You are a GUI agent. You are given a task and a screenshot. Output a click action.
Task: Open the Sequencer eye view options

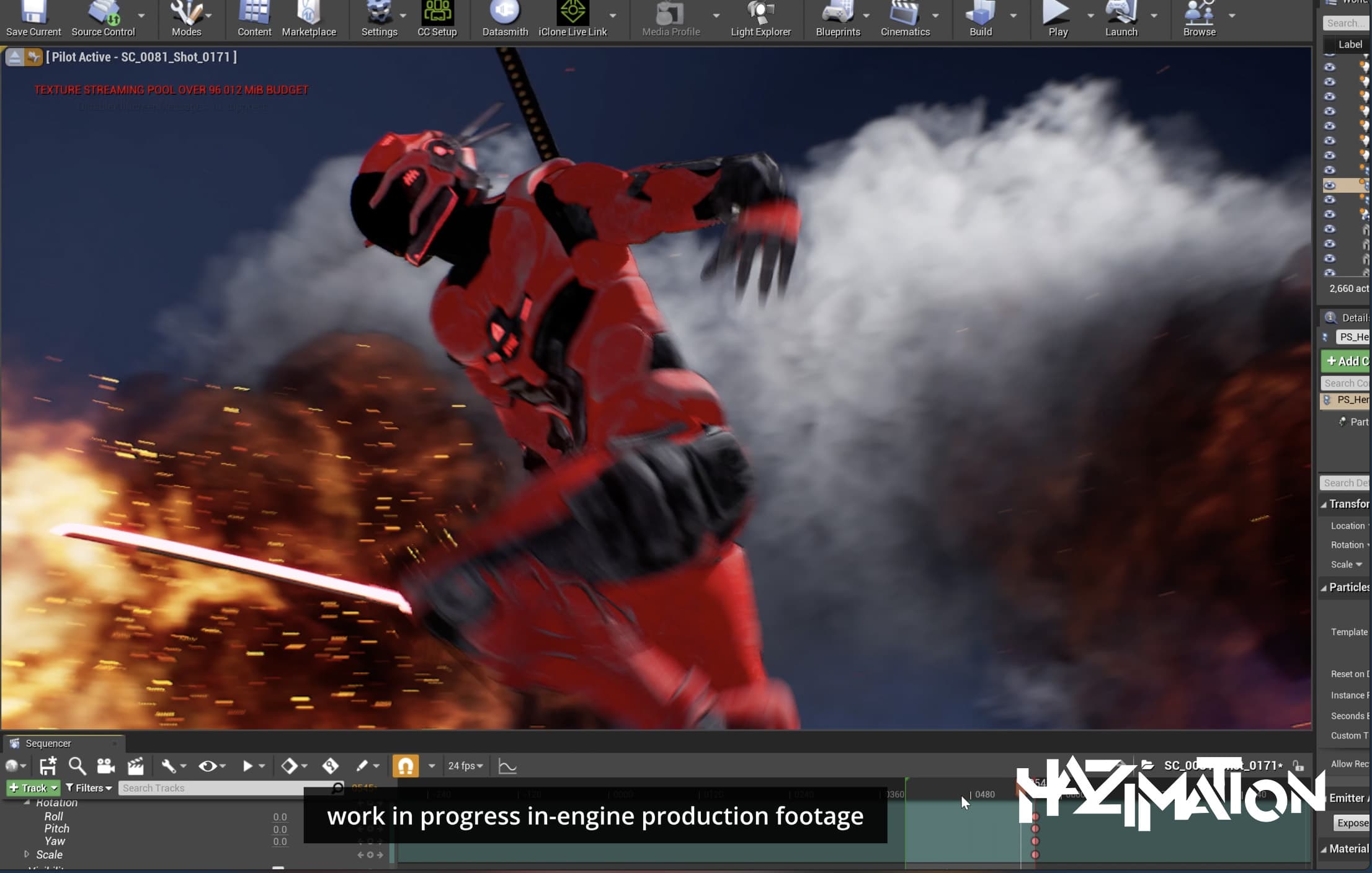pos(207,766)
